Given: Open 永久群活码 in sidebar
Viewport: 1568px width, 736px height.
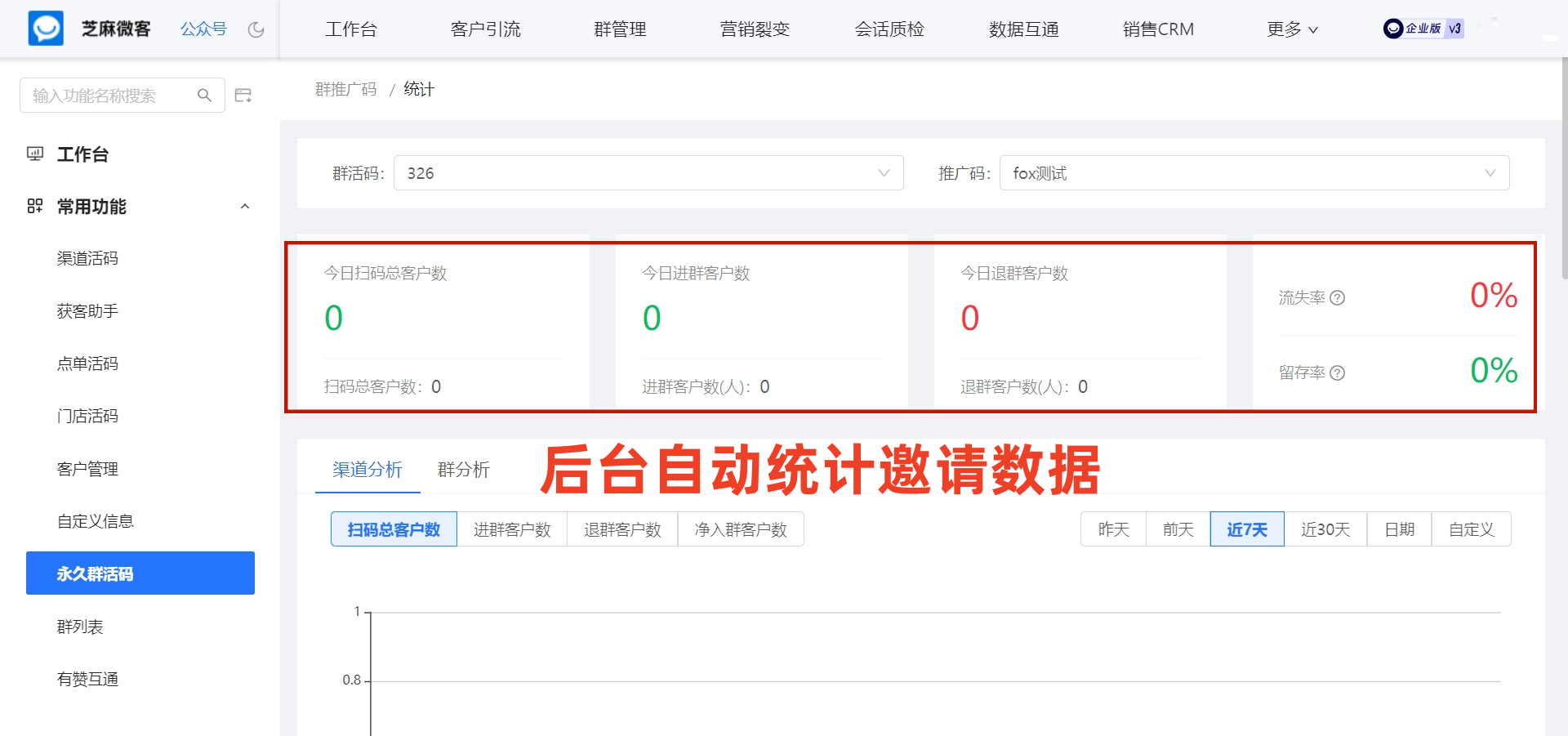Looking at the screenshot, I should coord(140,573).
